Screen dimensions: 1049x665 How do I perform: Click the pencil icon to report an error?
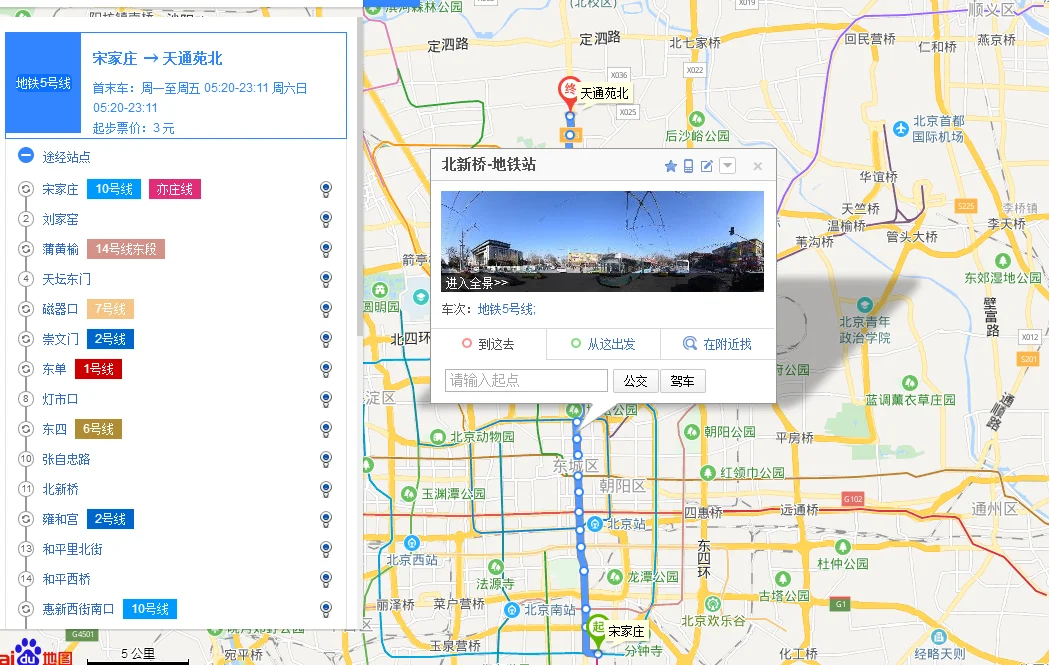[706, 166]
